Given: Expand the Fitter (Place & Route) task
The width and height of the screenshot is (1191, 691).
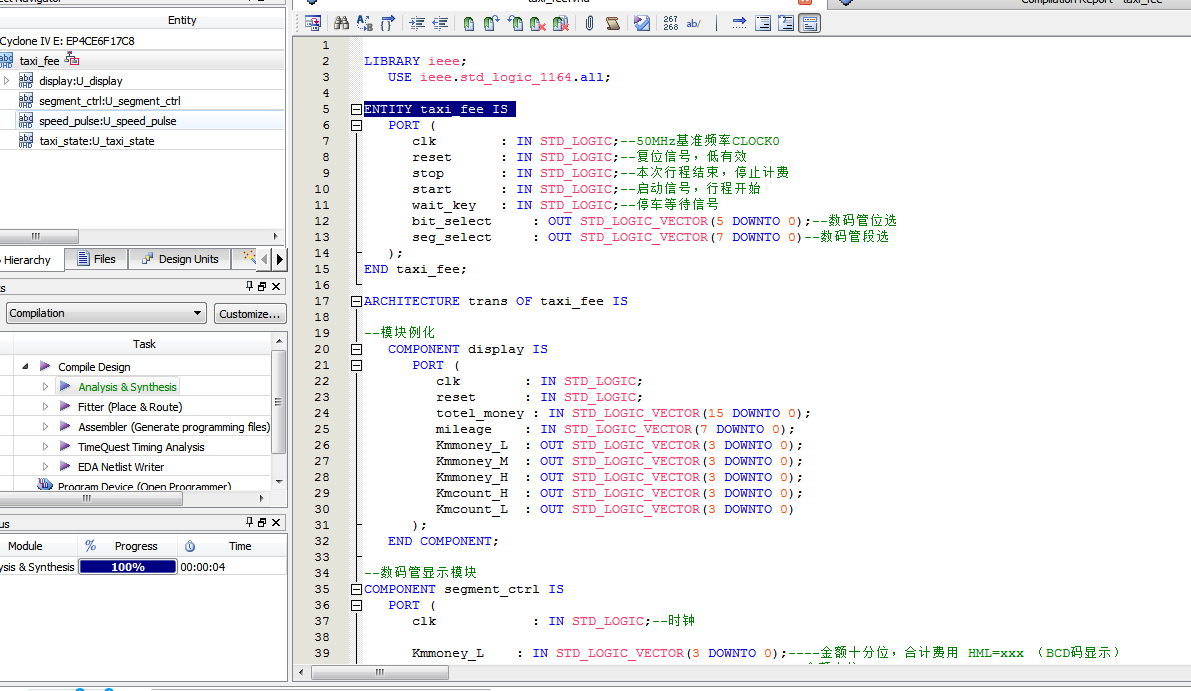Looking at the screenshot, I should click(45, 407).
